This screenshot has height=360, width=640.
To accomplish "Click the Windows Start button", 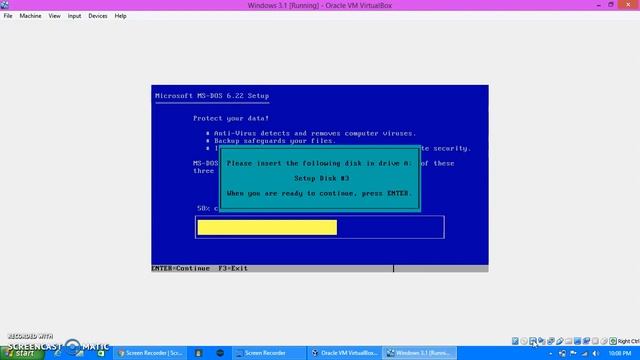I will (x=22, y=353).
